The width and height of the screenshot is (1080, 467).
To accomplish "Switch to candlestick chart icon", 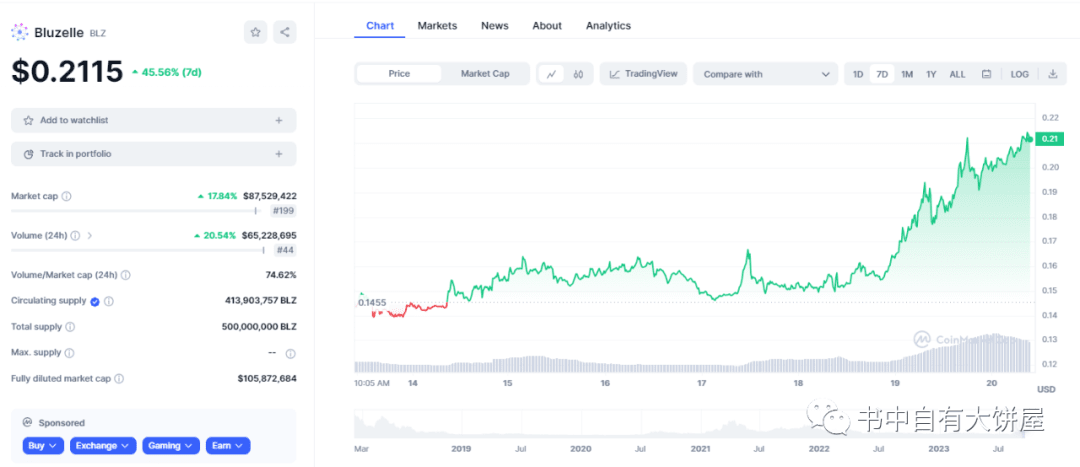I will click(x=579, y=74).
